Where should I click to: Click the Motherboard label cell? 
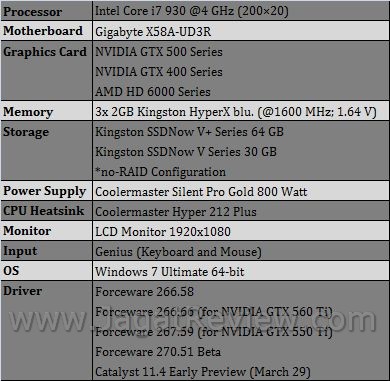pyautogui.click(x=46, y=31)
